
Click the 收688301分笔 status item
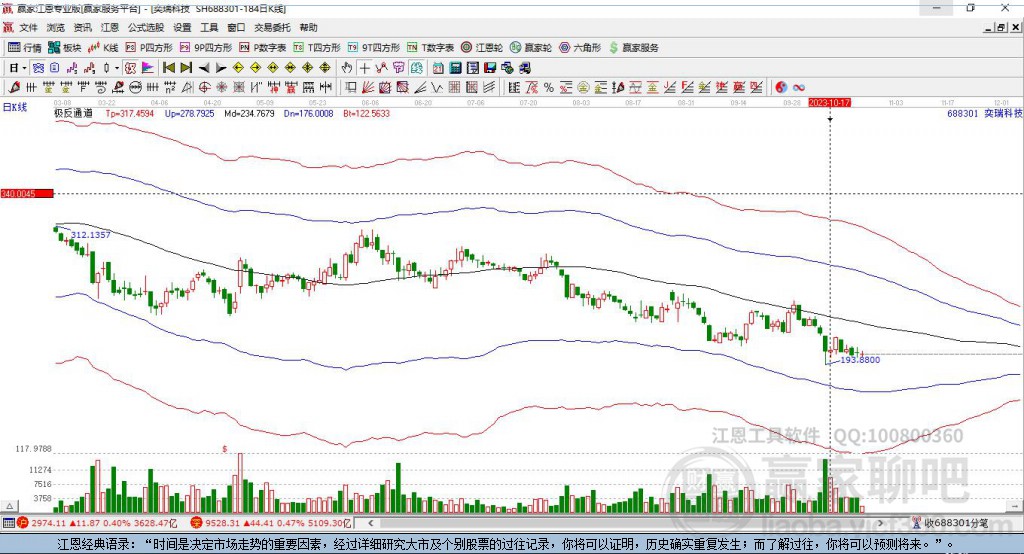tap(950, 523)
